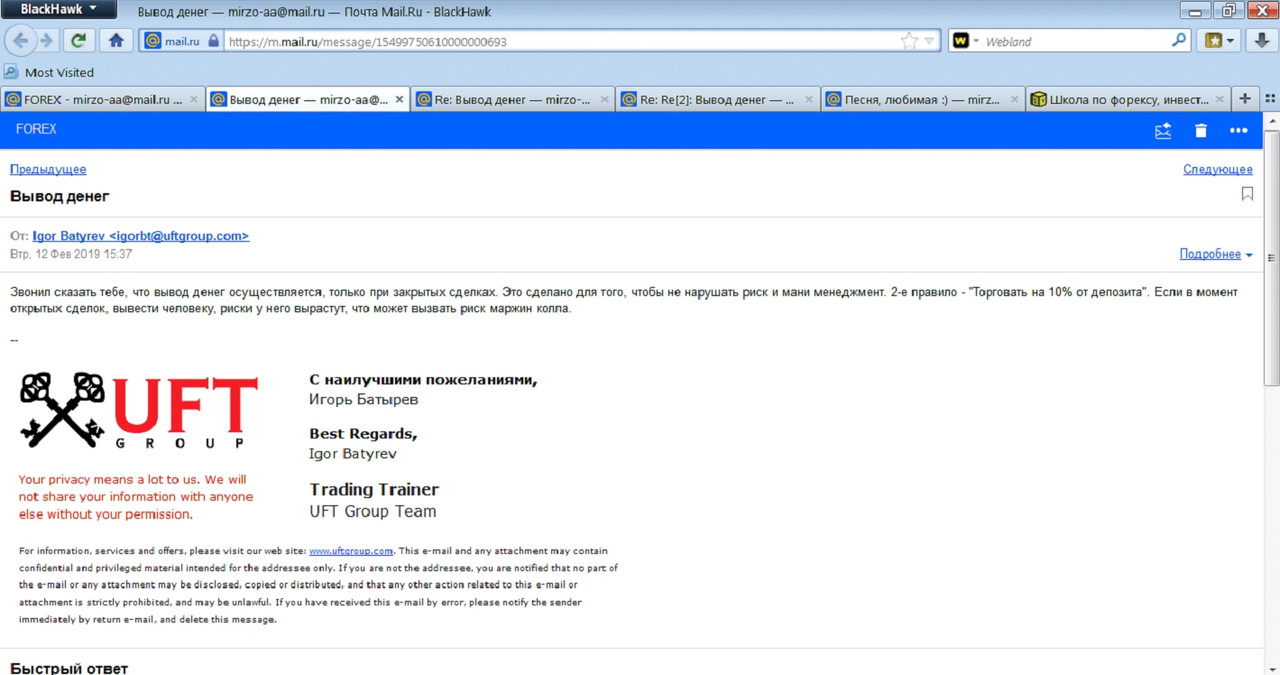The height and width of the screenshot is (675, 1280).
Task: Delete this message with trash icon
Action: (1201, 130)
